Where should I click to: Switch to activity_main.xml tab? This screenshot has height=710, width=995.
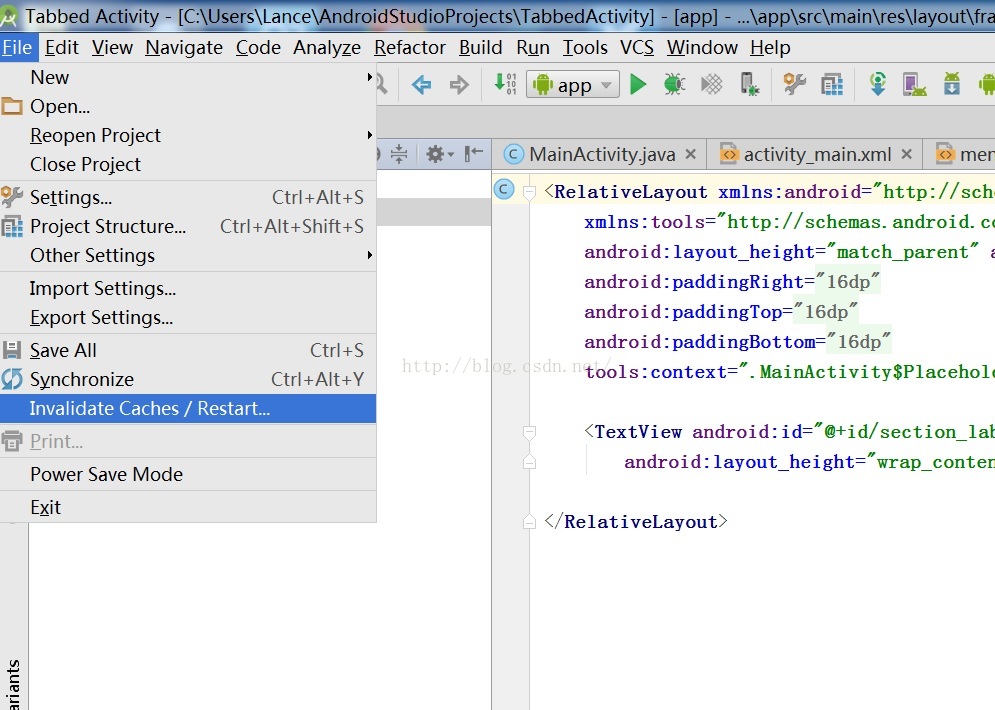pyautogui.click(x=817, y=154)
